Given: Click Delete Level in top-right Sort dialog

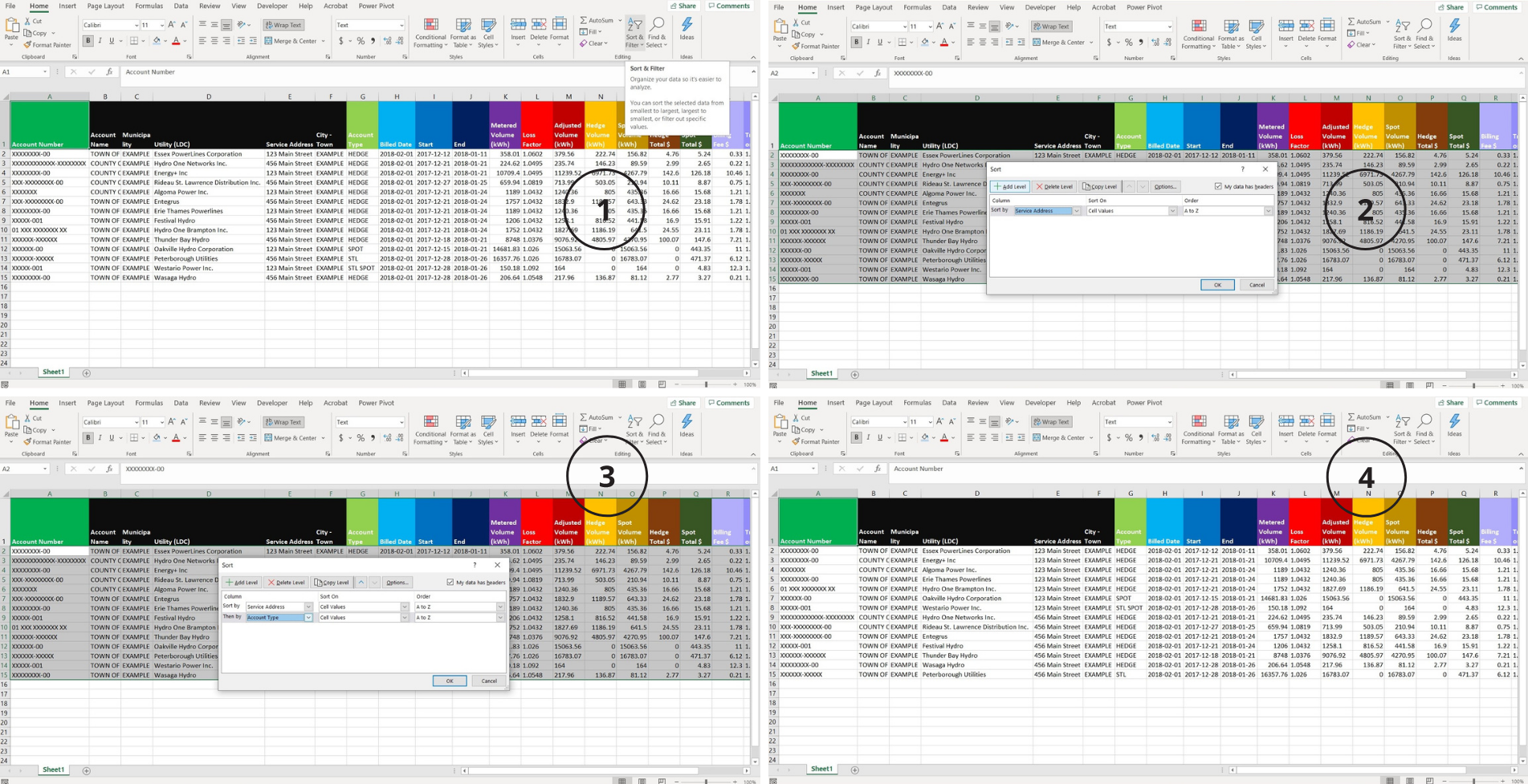Looking at the screenshot, I should [1054, 186].
